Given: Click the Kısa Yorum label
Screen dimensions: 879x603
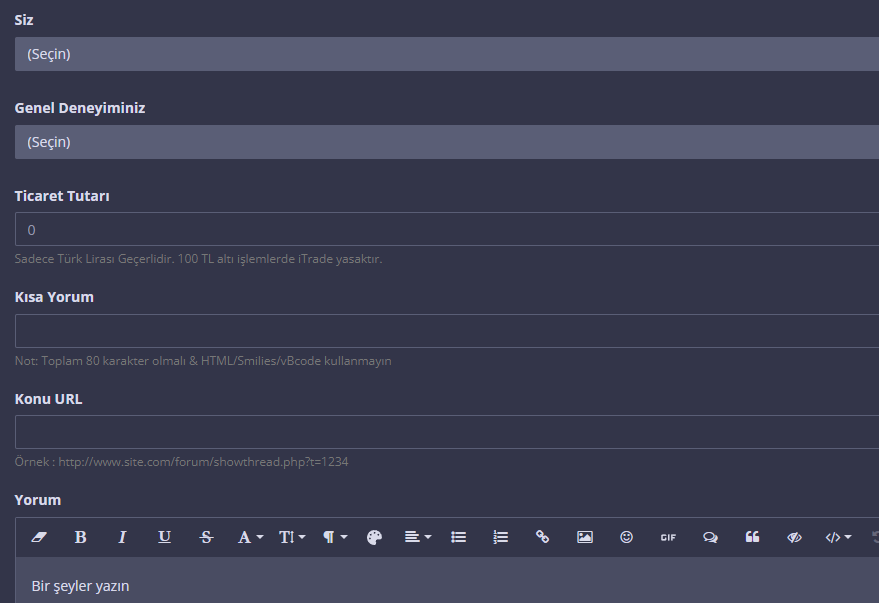Looking at the screenshot, I should 54,297.
